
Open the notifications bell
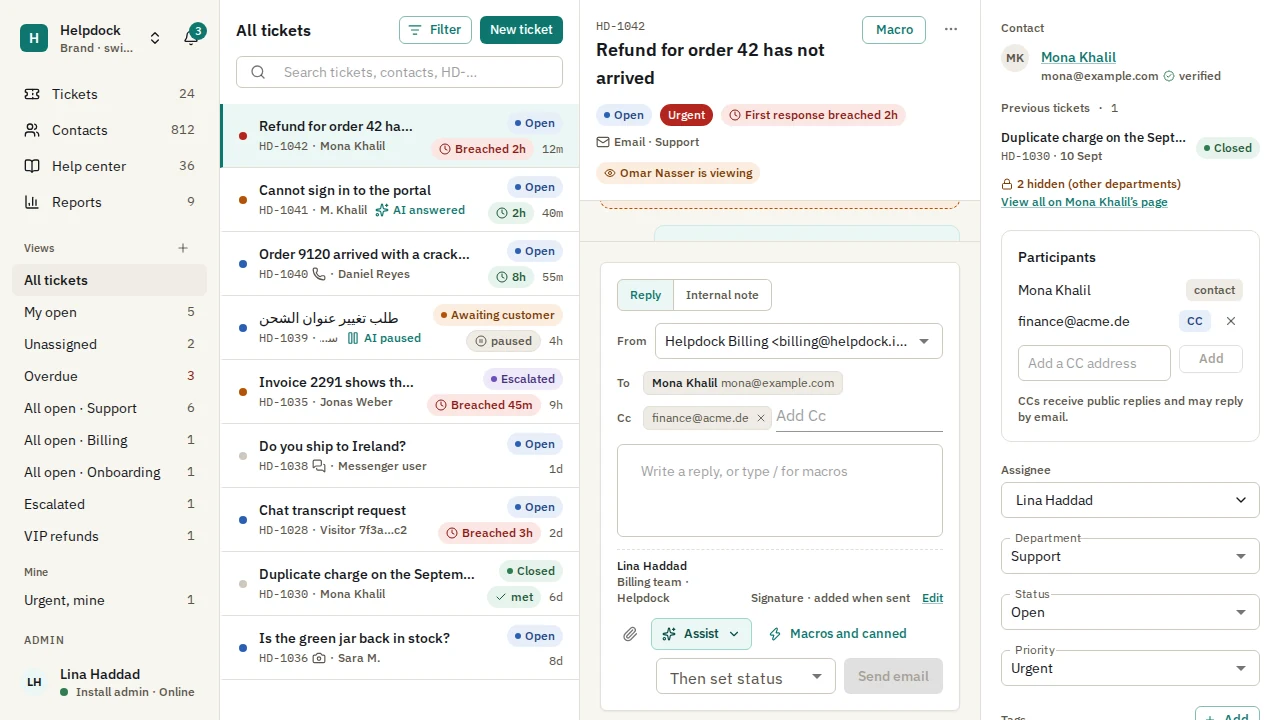(191, 38)
